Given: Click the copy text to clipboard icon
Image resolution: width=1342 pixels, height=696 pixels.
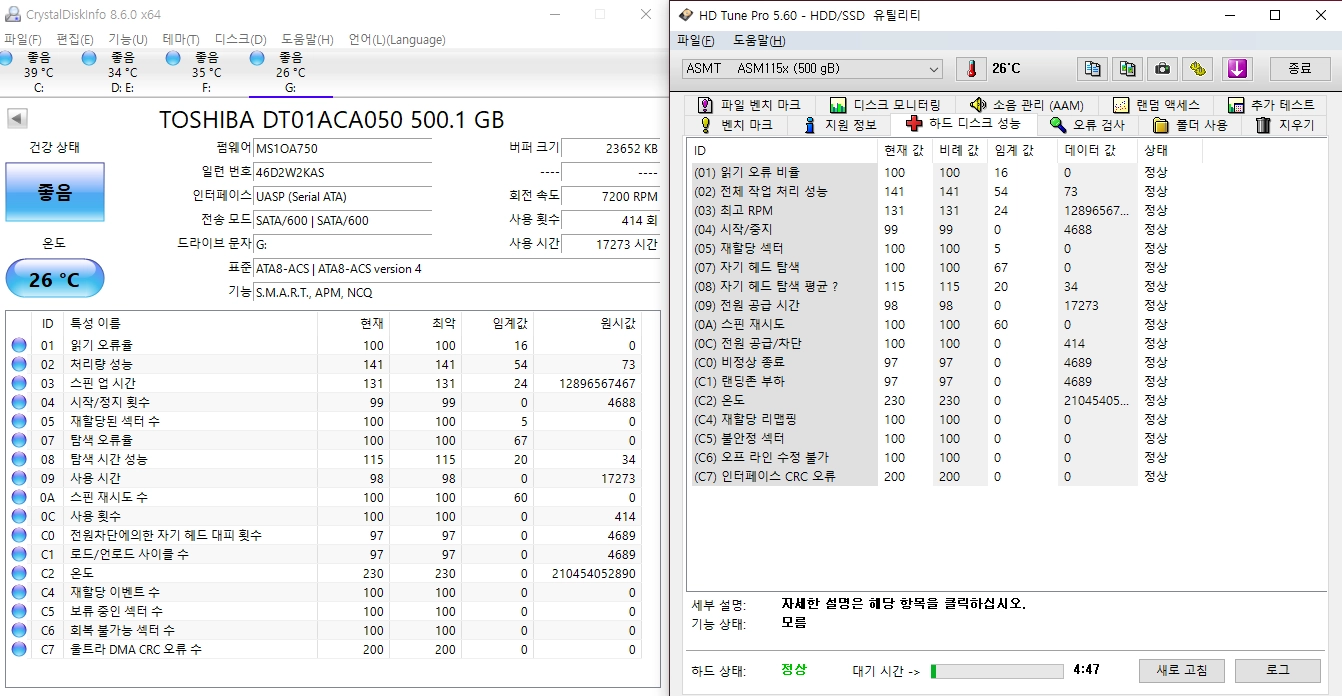Looking at the screenshot, I should click(x=1092, y=69).
